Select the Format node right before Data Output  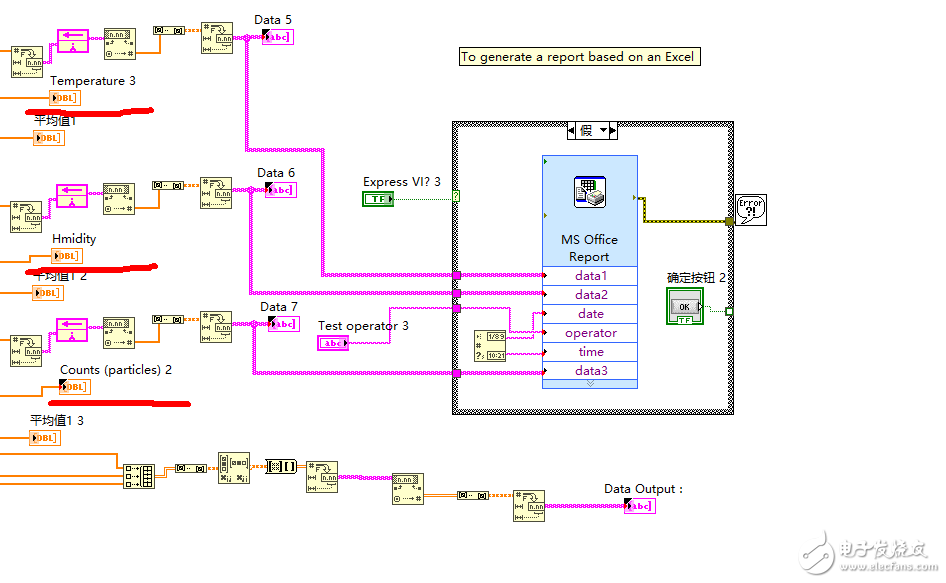click(528, 506)
